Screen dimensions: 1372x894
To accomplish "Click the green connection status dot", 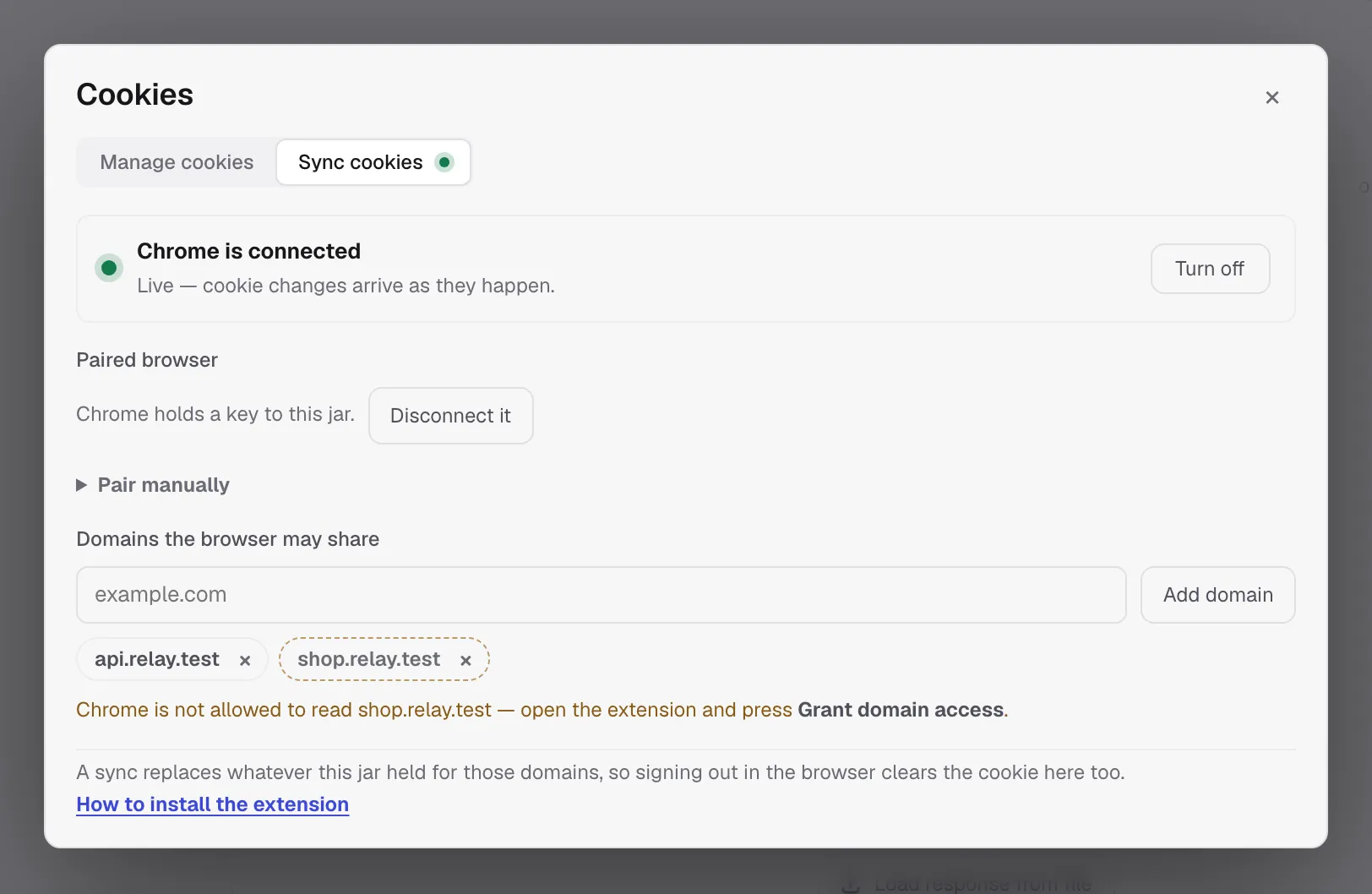I will (109, 268).
